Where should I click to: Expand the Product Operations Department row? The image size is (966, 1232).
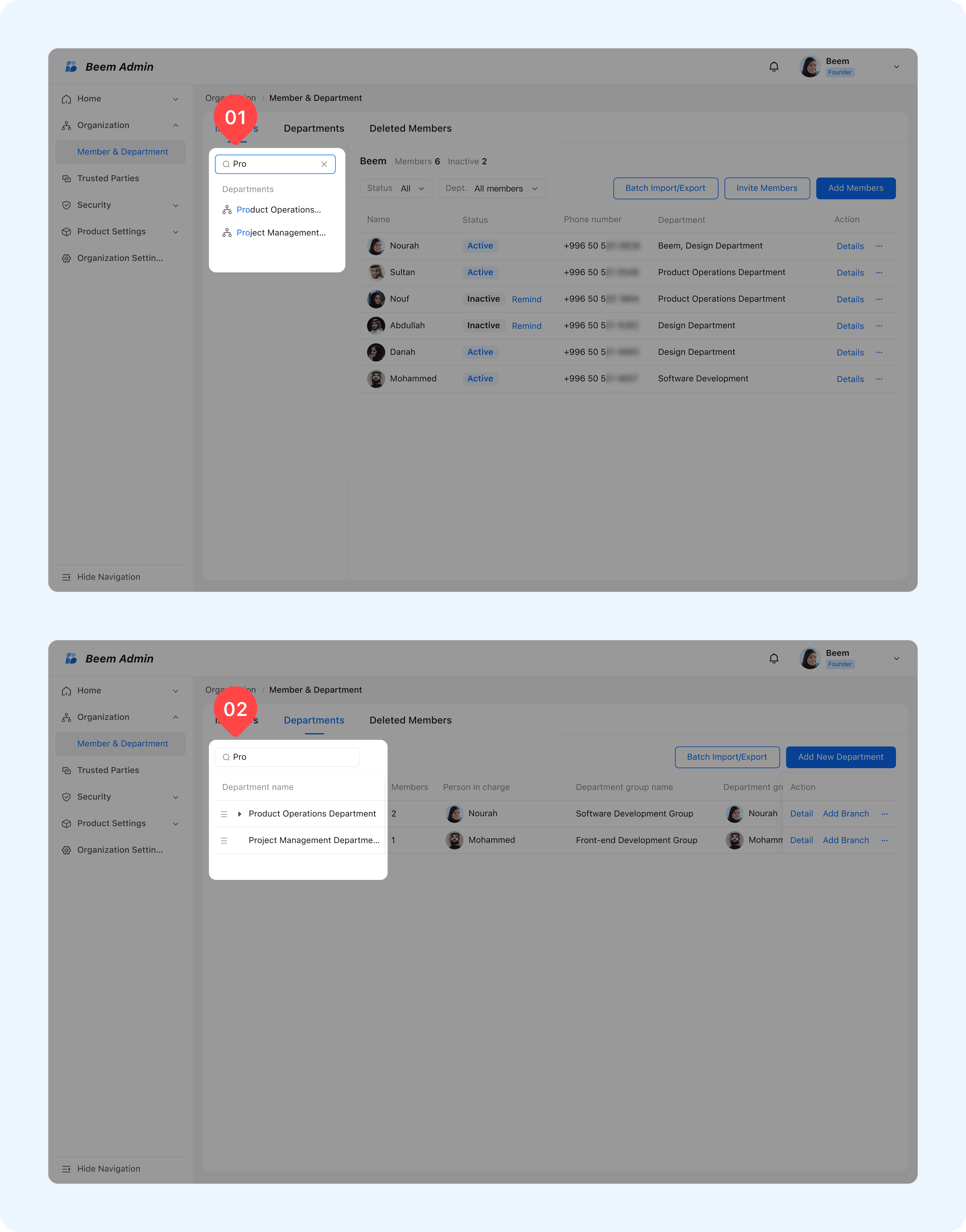(240, 814)
